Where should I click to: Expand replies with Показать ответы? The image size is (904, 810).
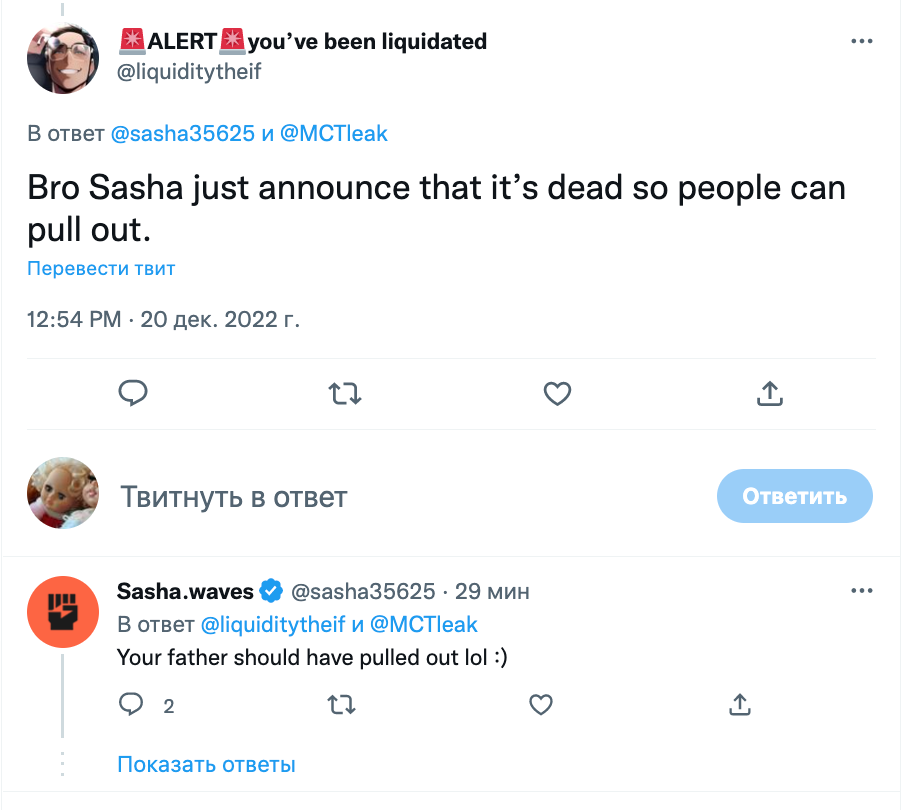[206, 765]
